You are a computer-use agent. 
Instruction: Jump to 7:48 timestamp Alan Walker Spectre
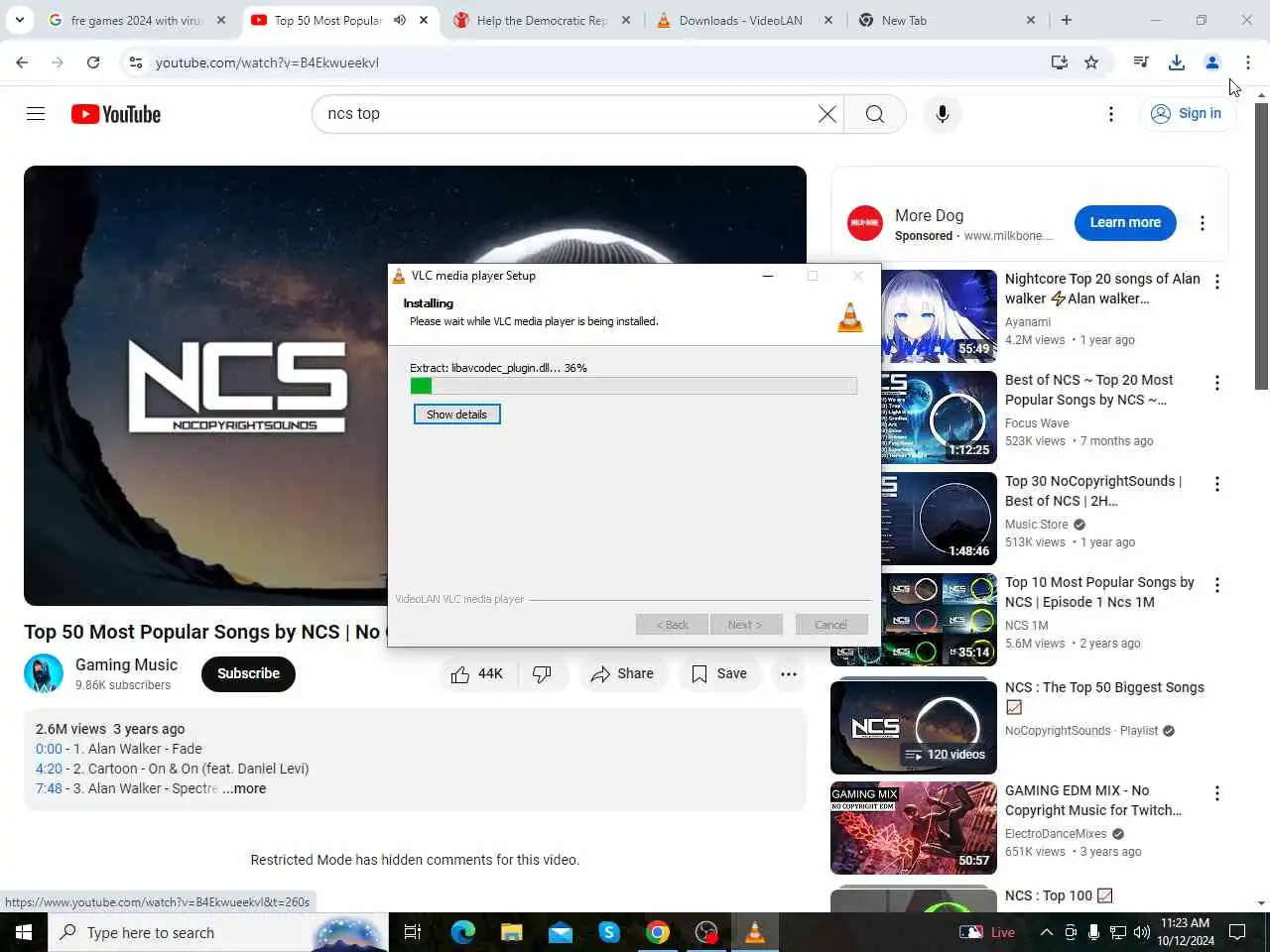(x=49, y=789)
